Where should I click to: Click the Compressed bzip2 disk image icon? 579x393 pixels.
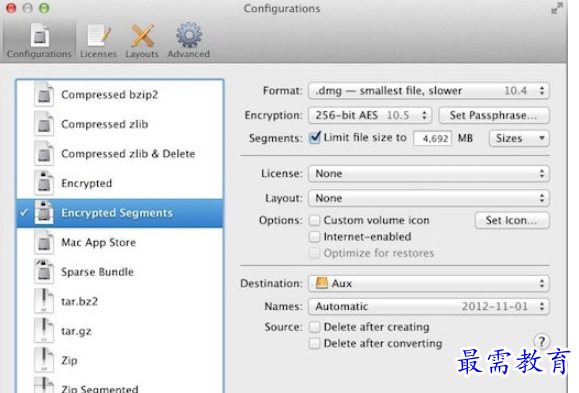[44, 95]
